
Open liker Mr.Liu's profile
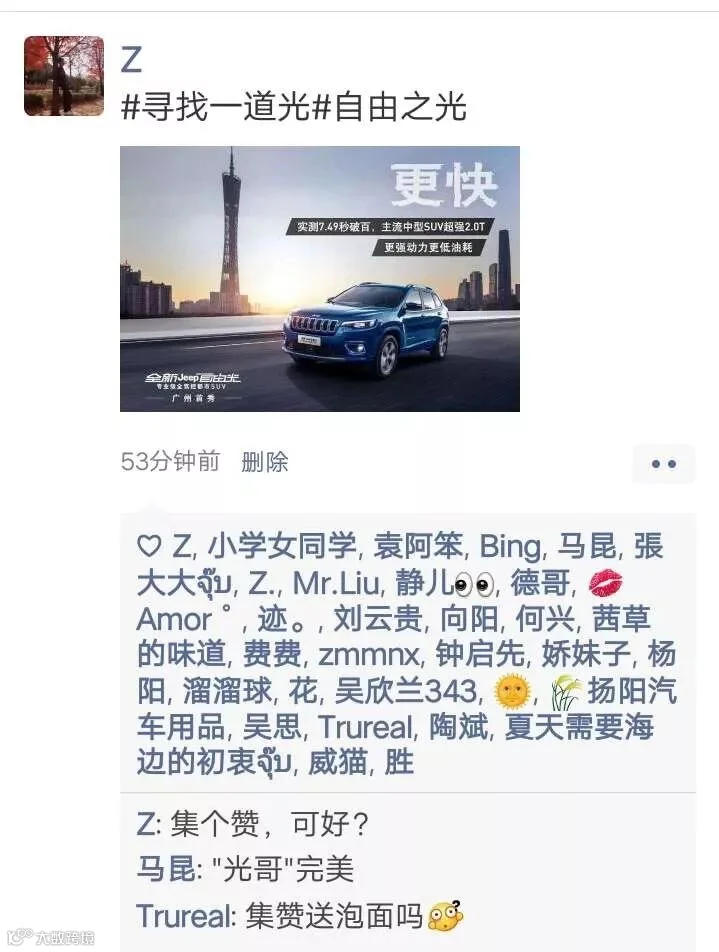[x=336, y=583]
